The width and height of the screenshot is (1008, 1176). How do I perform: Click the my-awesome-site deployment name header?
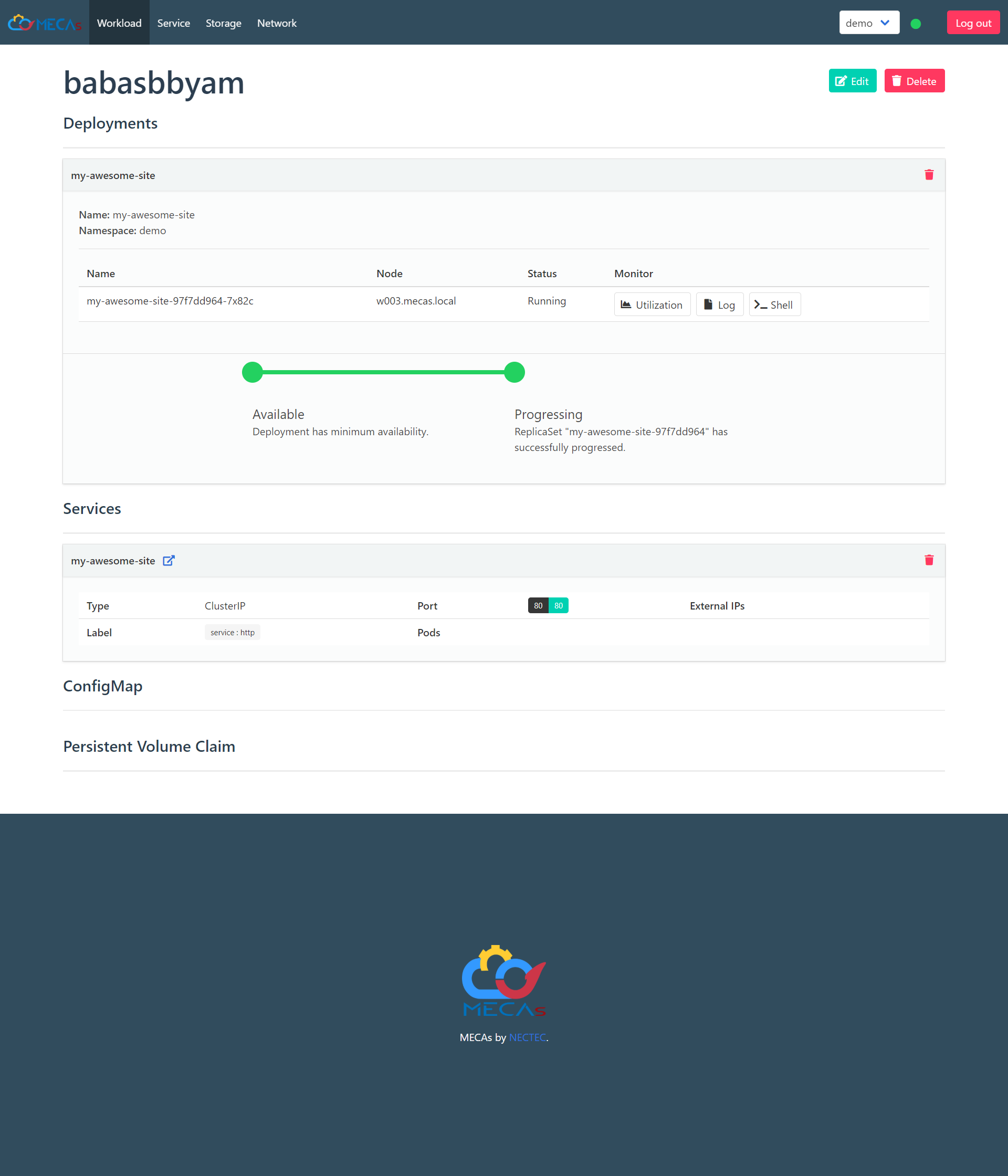click(113, 174)
